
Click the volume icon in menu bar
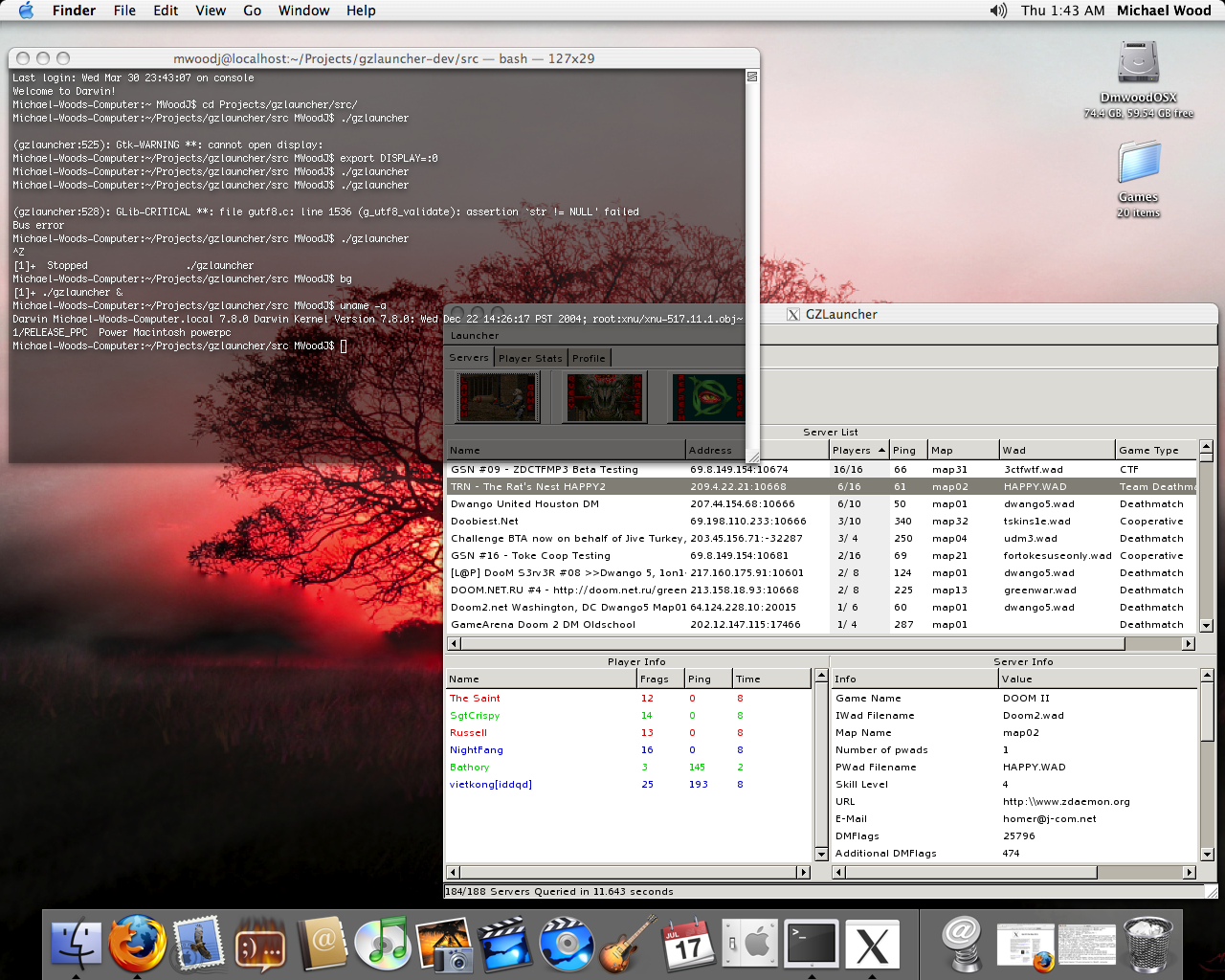pyautogui.click(x=998, y=11)
